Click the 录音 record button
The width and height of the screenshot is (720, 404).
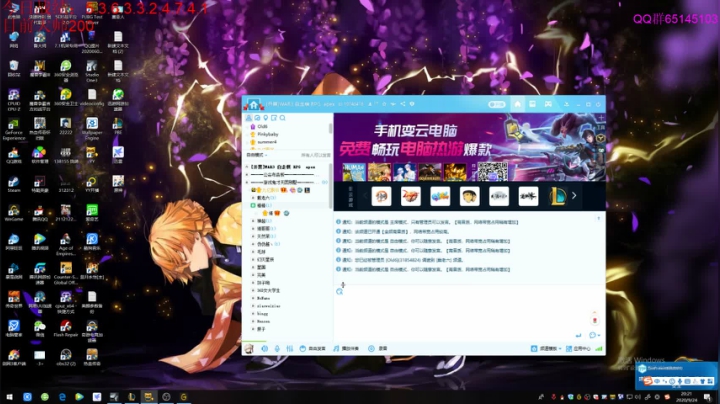[x=378, y=348]
